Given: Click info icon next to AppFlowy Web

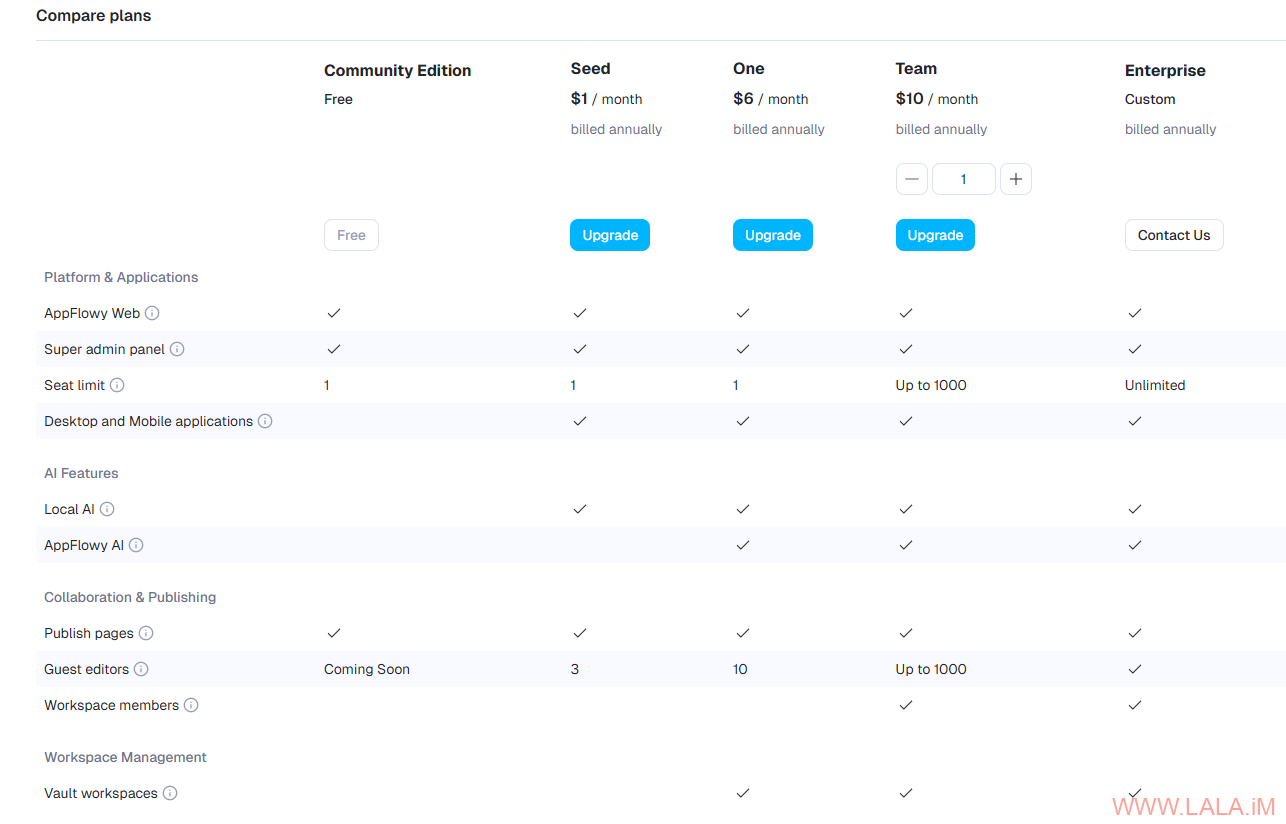Looking at the screenshot, I should (152, 313).
